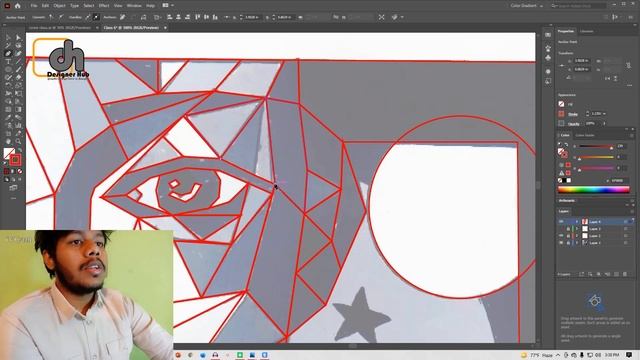Switch to the Libraries tab

pos(587,31)
